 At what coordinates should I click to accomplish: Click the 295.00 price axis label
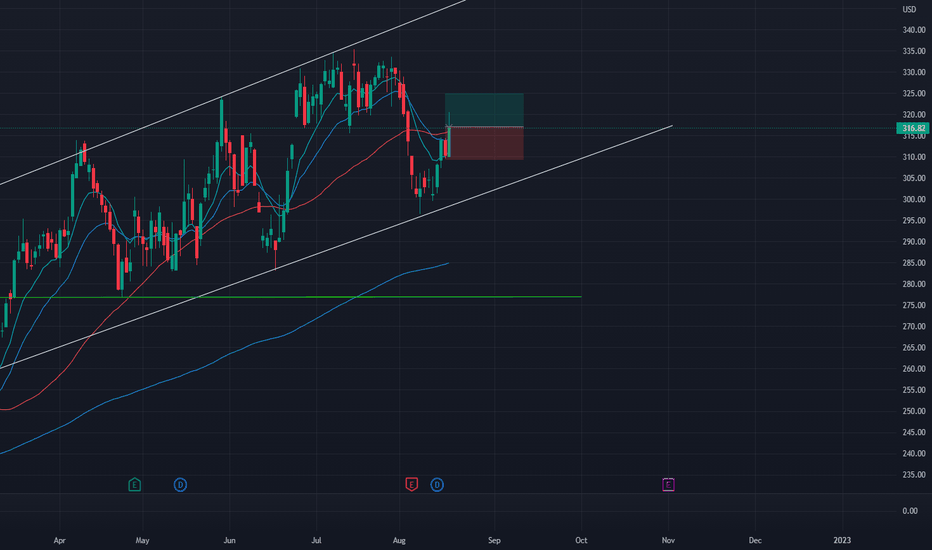point(914,221)
